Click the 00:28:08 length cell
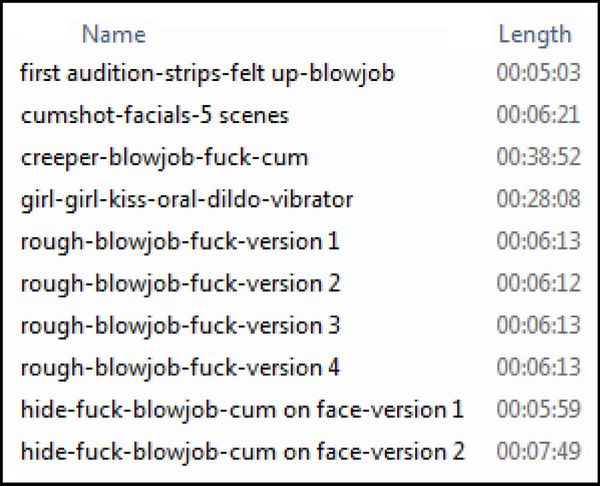Viewport: 600px width, 486px height. click(538, 199)
